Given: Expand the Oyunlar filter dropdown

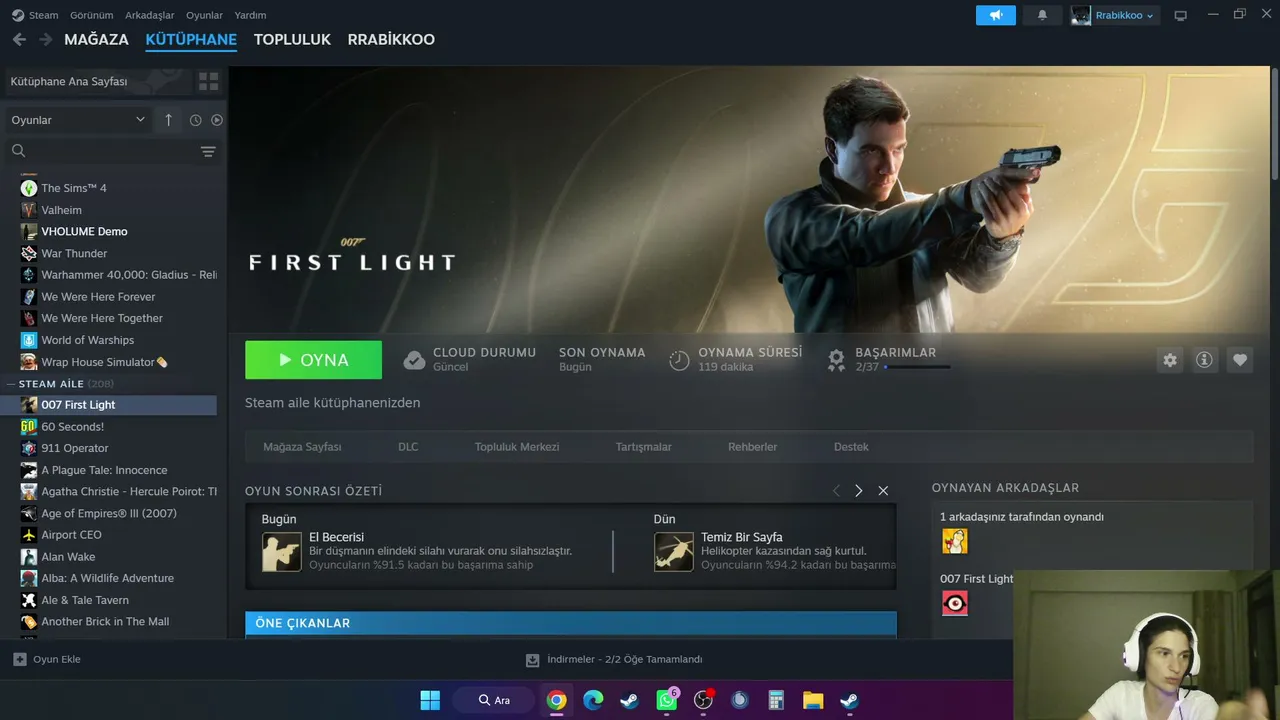Looking at the screenshot, I should [78, 120].
